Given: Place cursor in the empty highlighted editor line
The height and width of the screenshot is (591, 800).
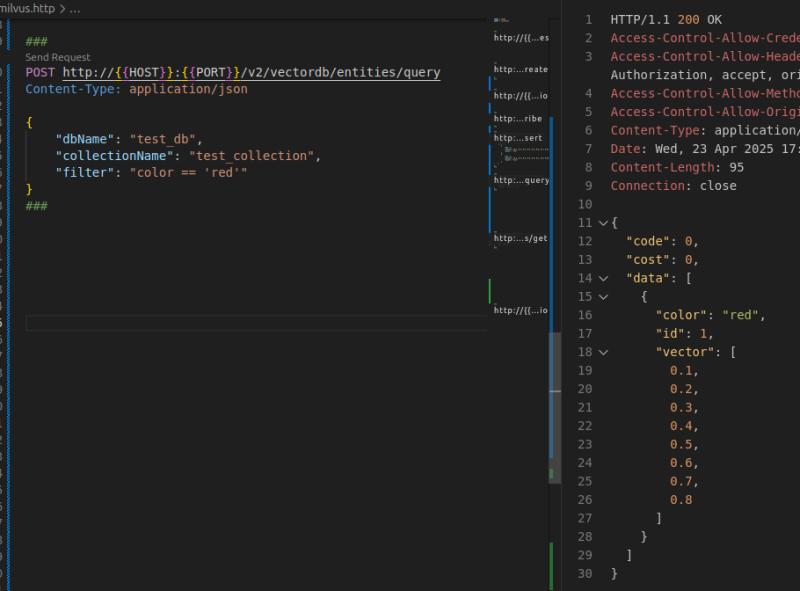Looking at the screenshot, I should (x=250, y=323).
